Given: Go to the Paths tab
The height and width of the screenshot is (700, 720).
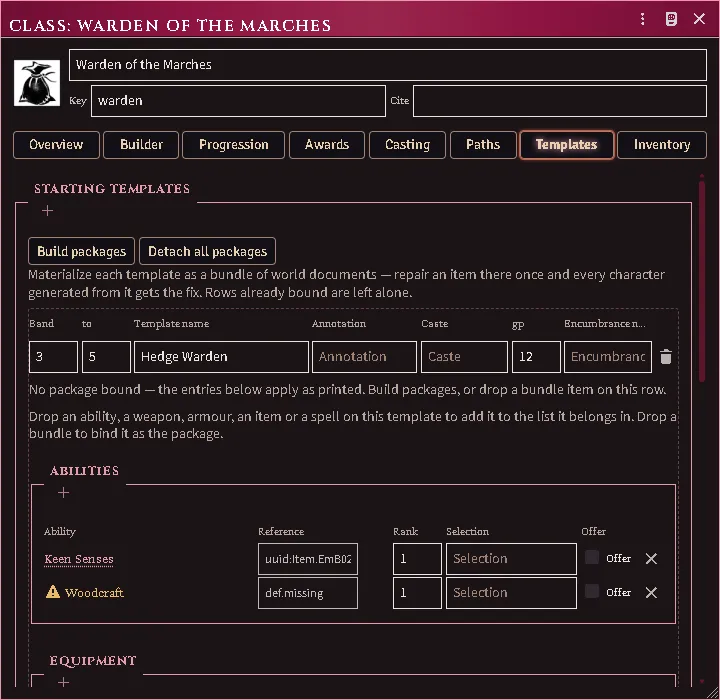Looking at the screenshot, I should click(483, 145).
